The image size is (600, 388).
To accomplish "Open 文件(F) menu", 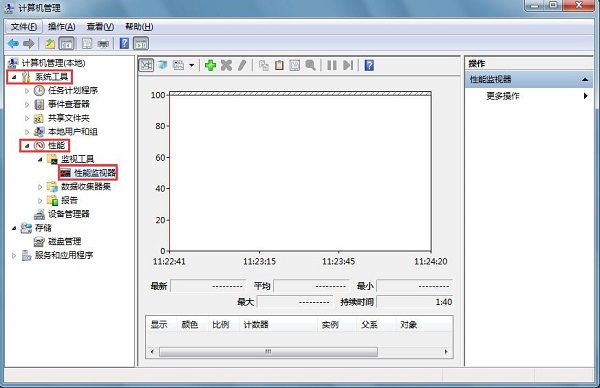I will [x=24, y=26].
